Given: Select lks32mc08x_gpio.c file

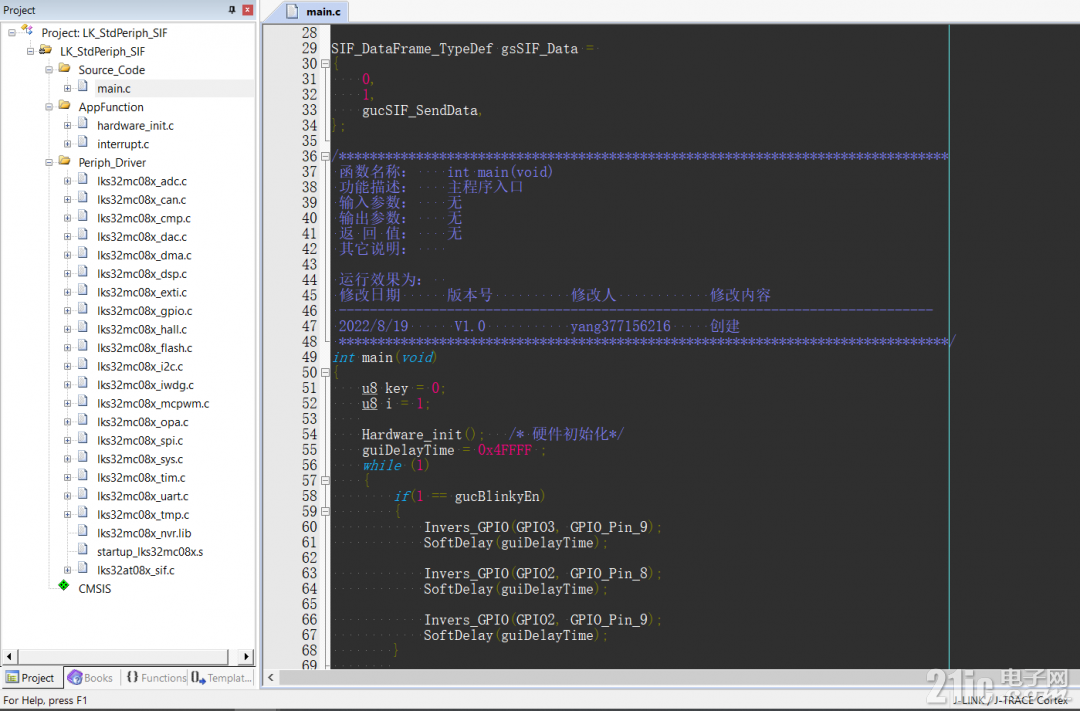Looking at the screenshot, I should pos(145,311).
